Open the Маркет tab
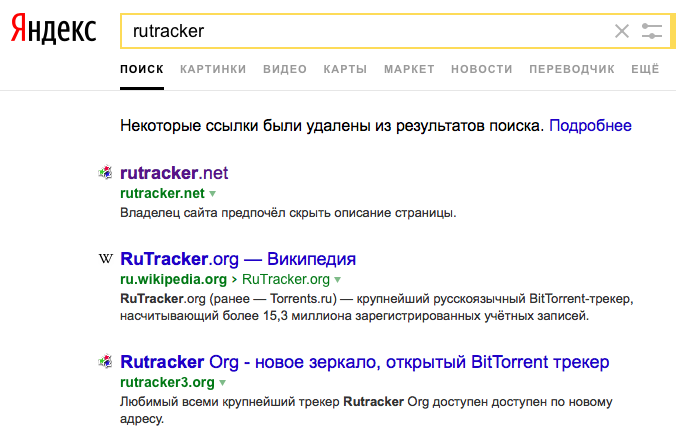Image resolution: width=676 pixels, height=441 pixels. (x=409, y=69)
